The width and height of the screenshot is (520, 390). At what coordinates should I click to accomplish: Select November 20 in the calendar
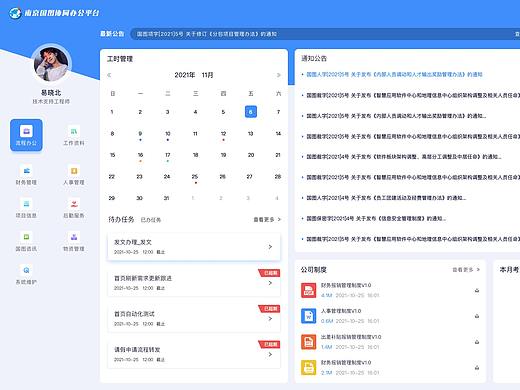click(251, 155)
